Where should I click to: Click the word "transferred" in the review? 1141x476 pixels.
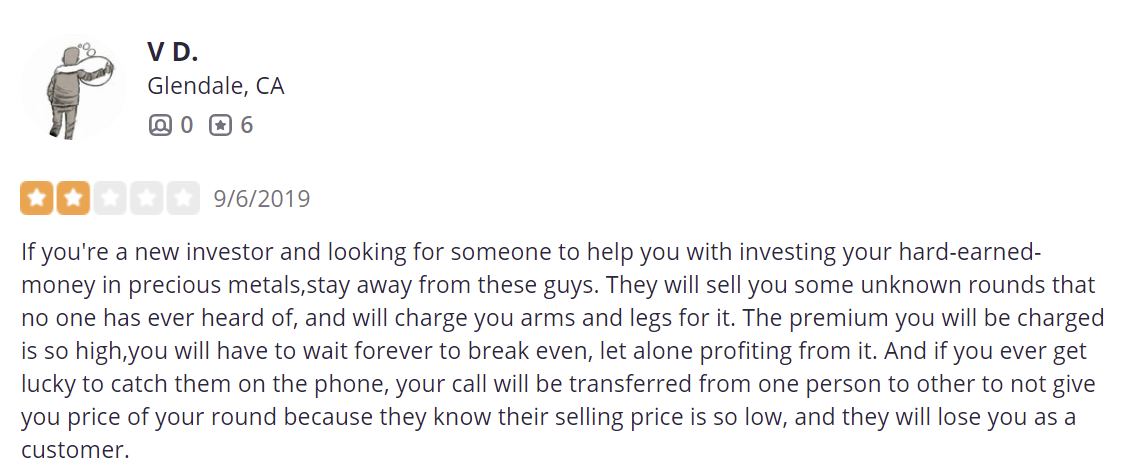629,384
